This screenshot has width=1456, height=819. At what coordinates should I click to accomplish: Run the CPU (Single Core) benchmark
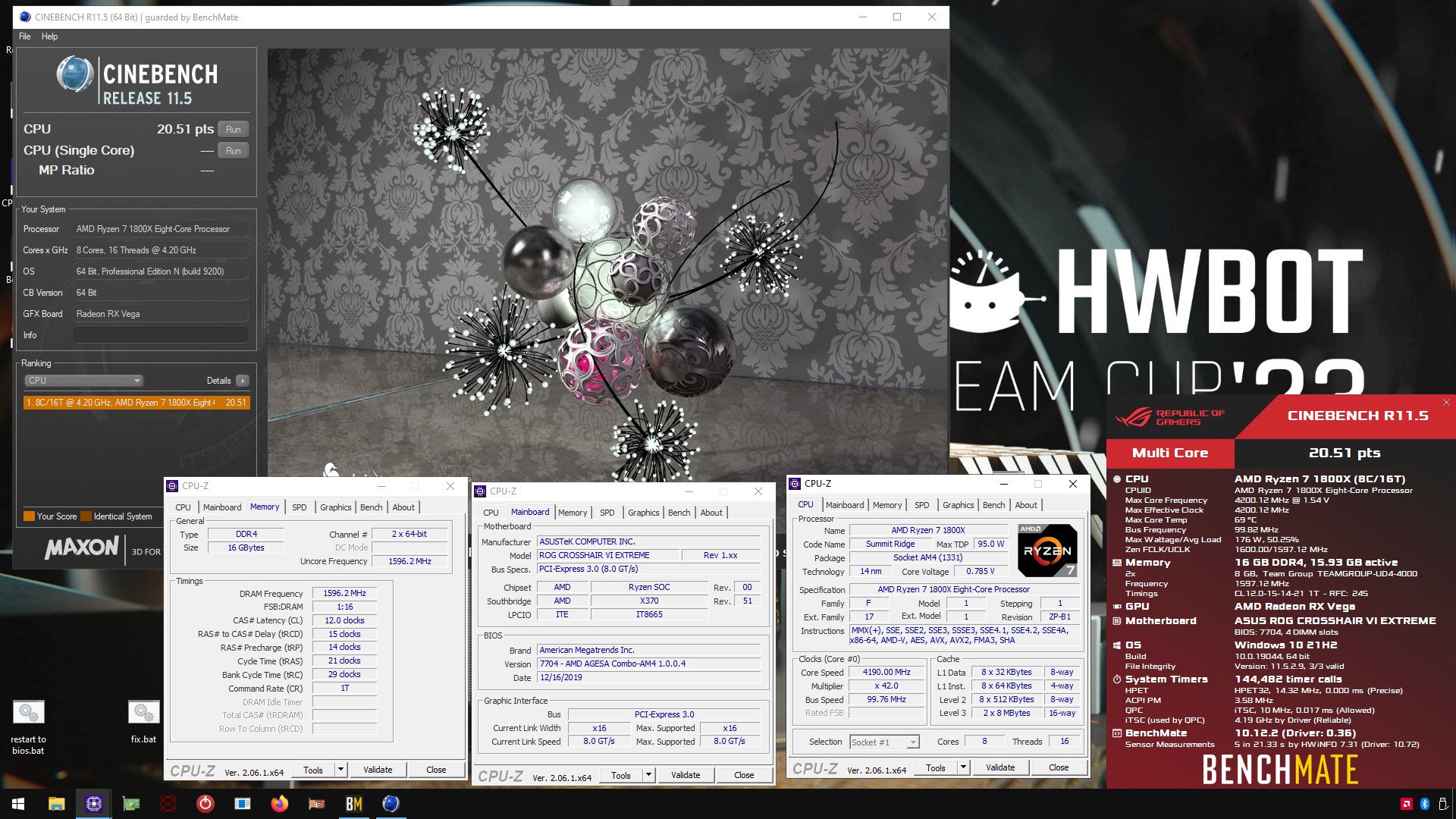click(x=234, y=151)
